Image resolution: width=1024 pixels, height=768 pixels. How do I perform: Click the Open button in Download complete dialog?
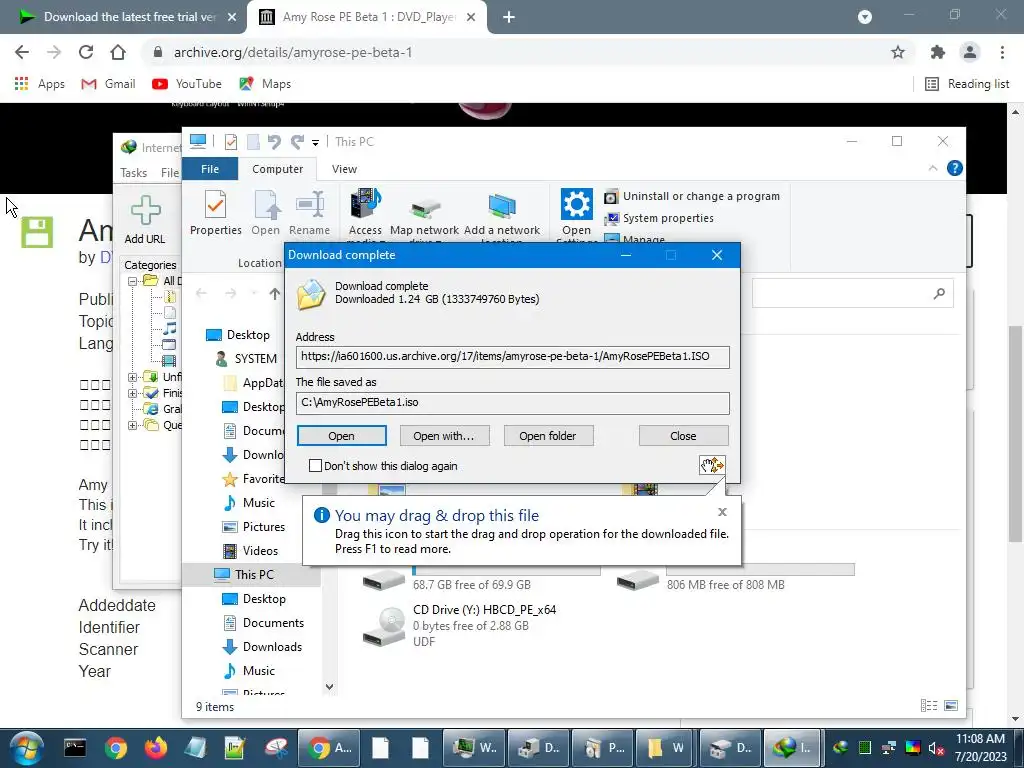[x=342, y=436]
